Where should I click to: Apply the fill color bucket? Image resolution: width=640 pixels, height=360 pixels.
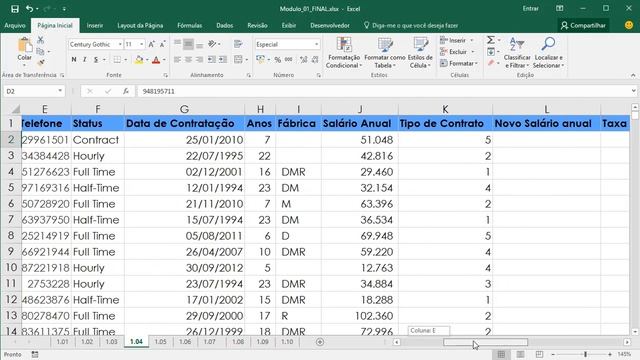coord(139,60)
